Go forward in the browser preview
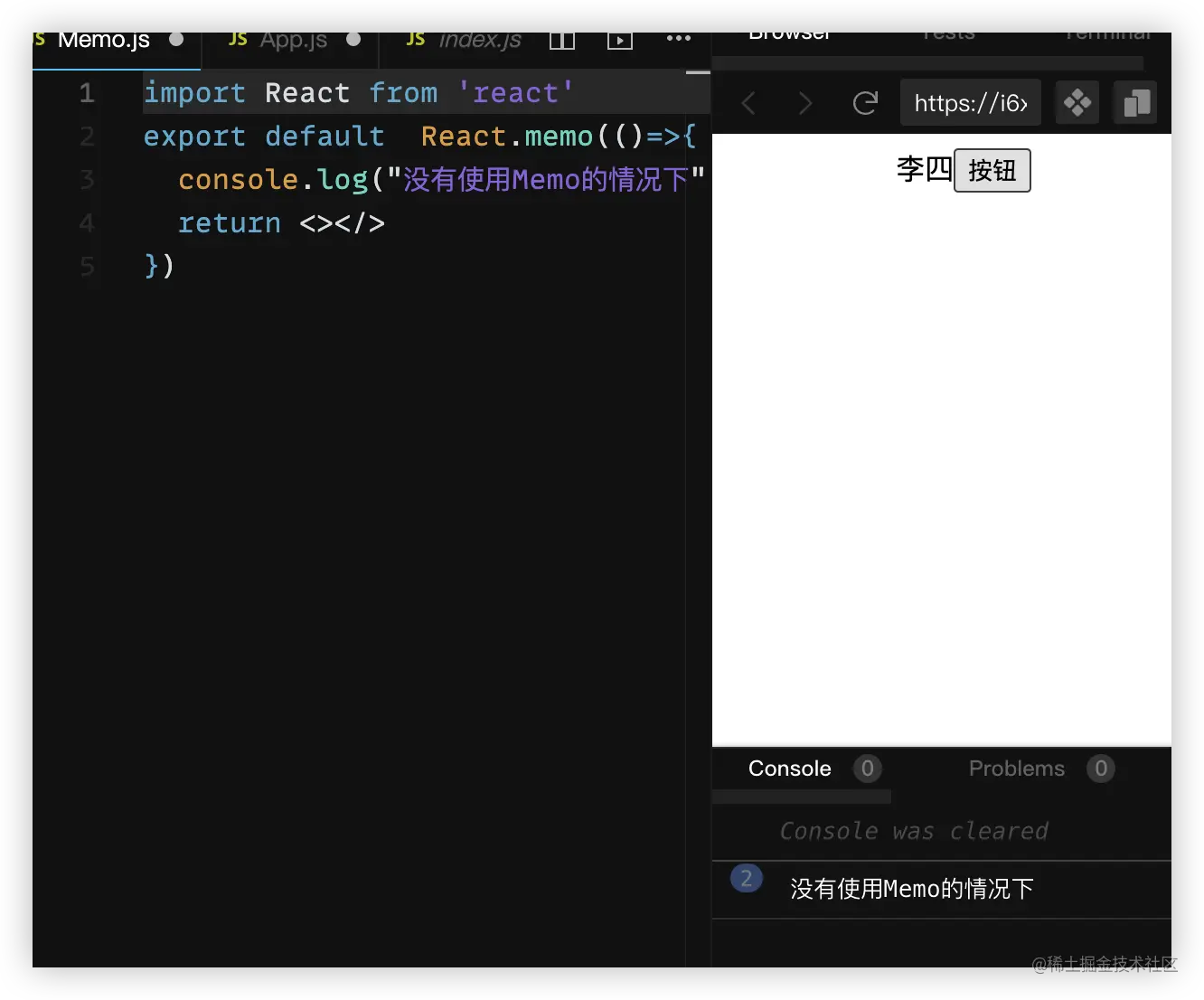 coord(805,103)
